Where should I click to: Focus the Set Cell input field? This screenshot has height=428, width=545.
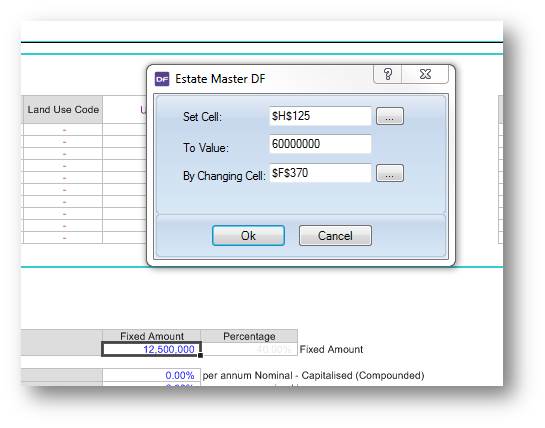click(320, 116)
